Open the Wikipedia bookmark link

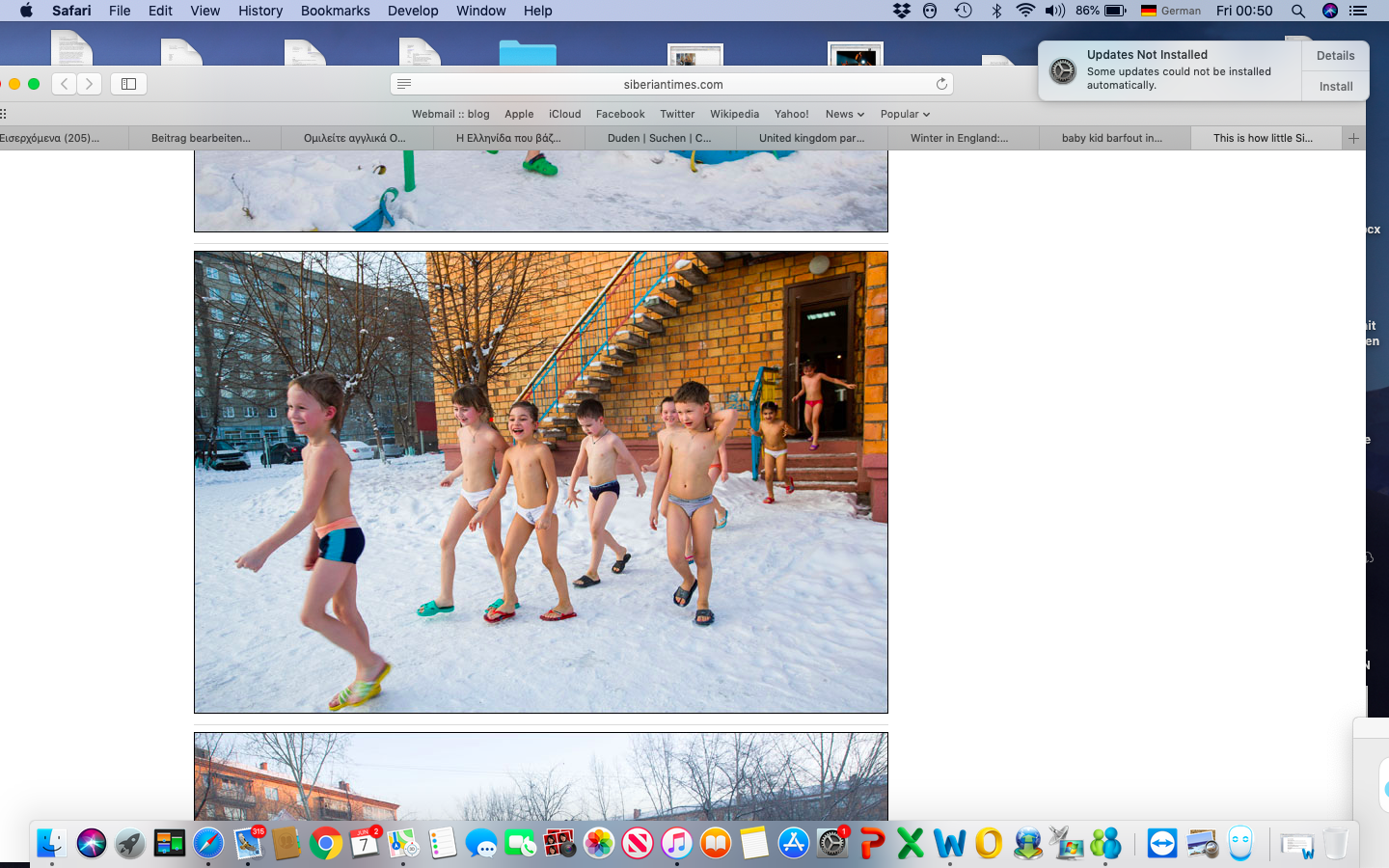[x=734, y=114]
